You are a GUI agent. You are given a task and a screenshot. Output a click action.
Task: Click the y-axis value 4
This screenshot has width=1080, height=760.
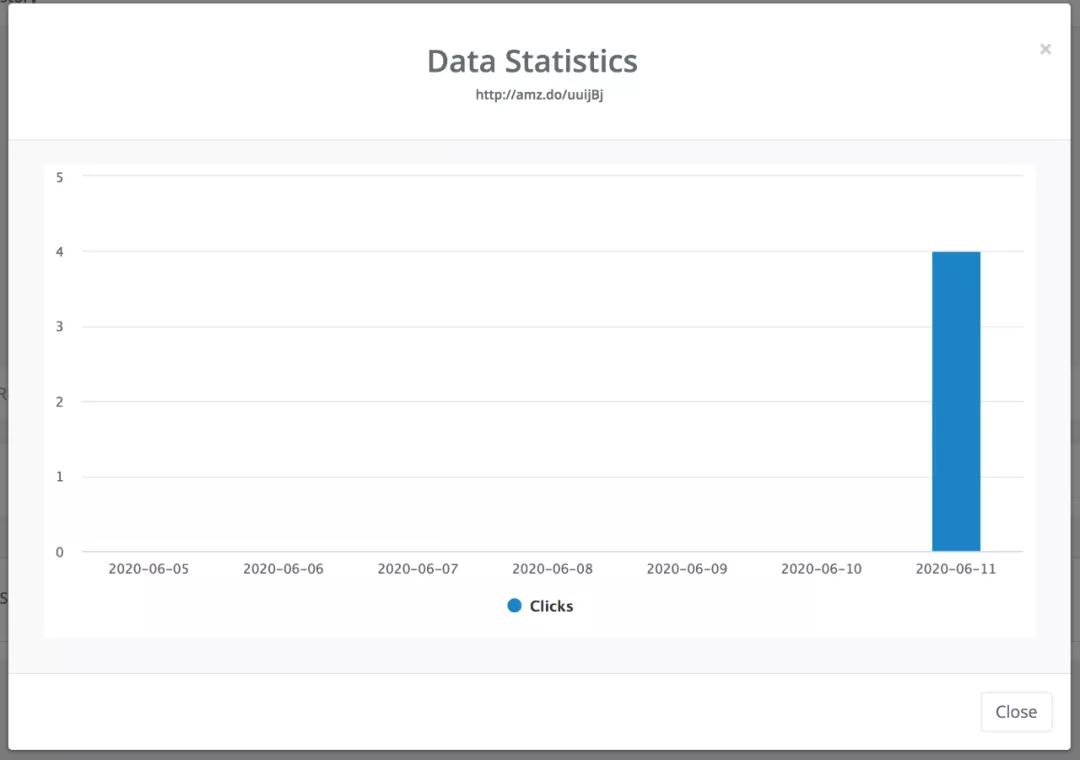click(60, 252)
